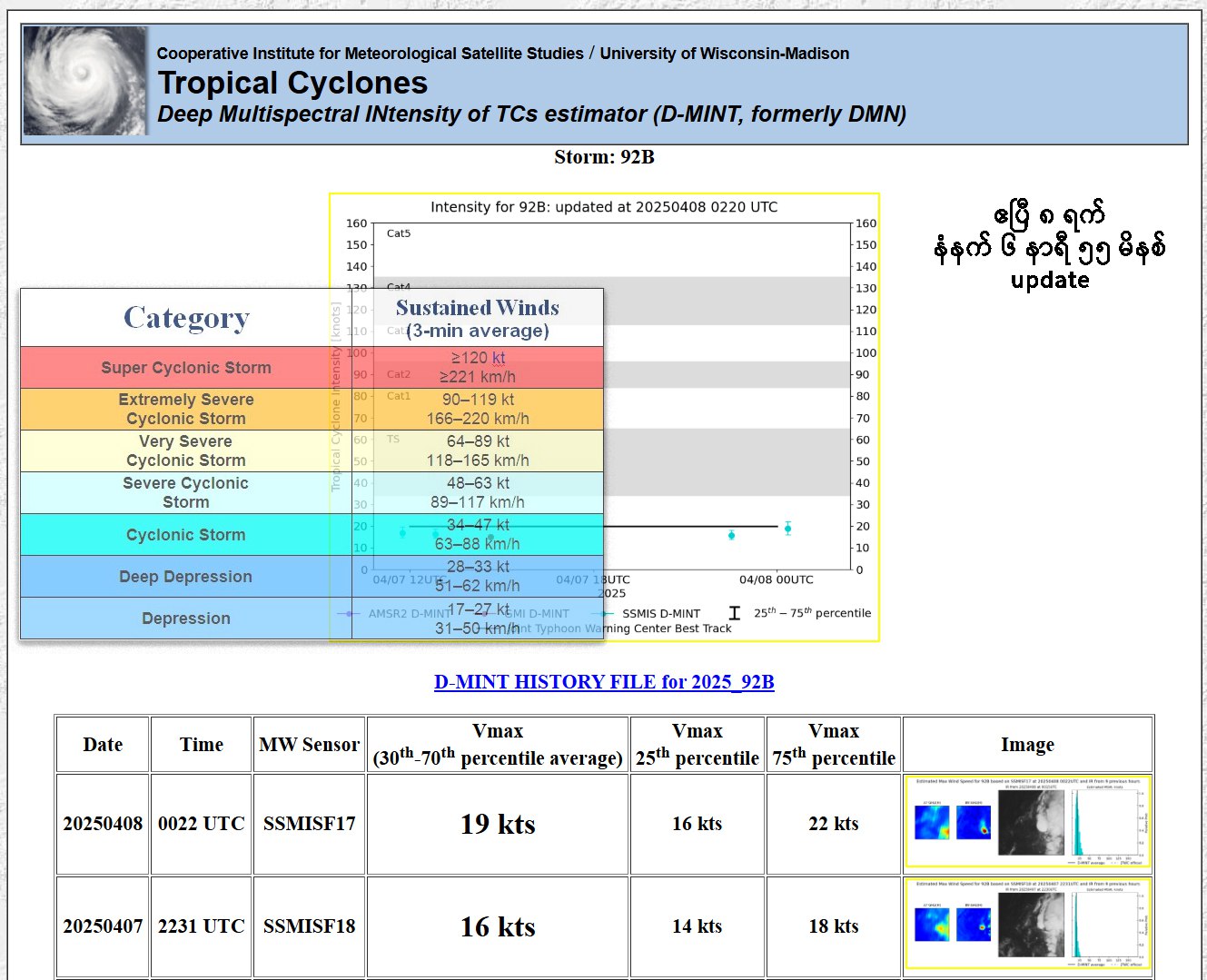Click the '22 kts' 75th percentile cell
This screenshot has width=1207, height=980.
[x=834, y=824]
